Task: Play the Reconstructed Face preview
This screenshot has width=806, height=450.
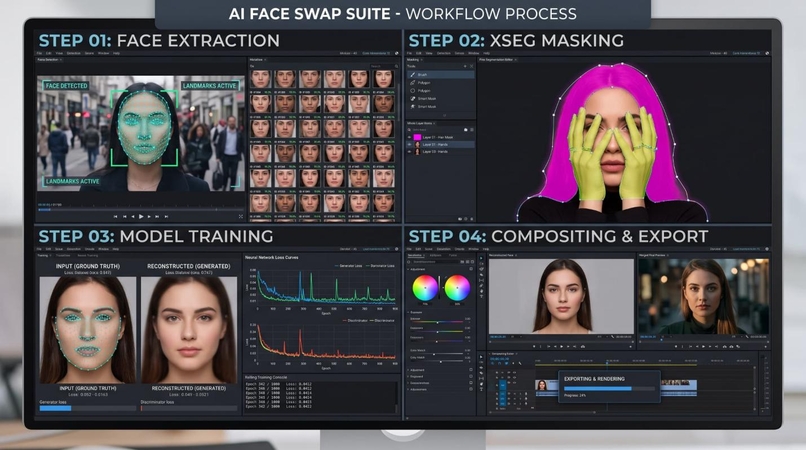Action: coord(561,347)
